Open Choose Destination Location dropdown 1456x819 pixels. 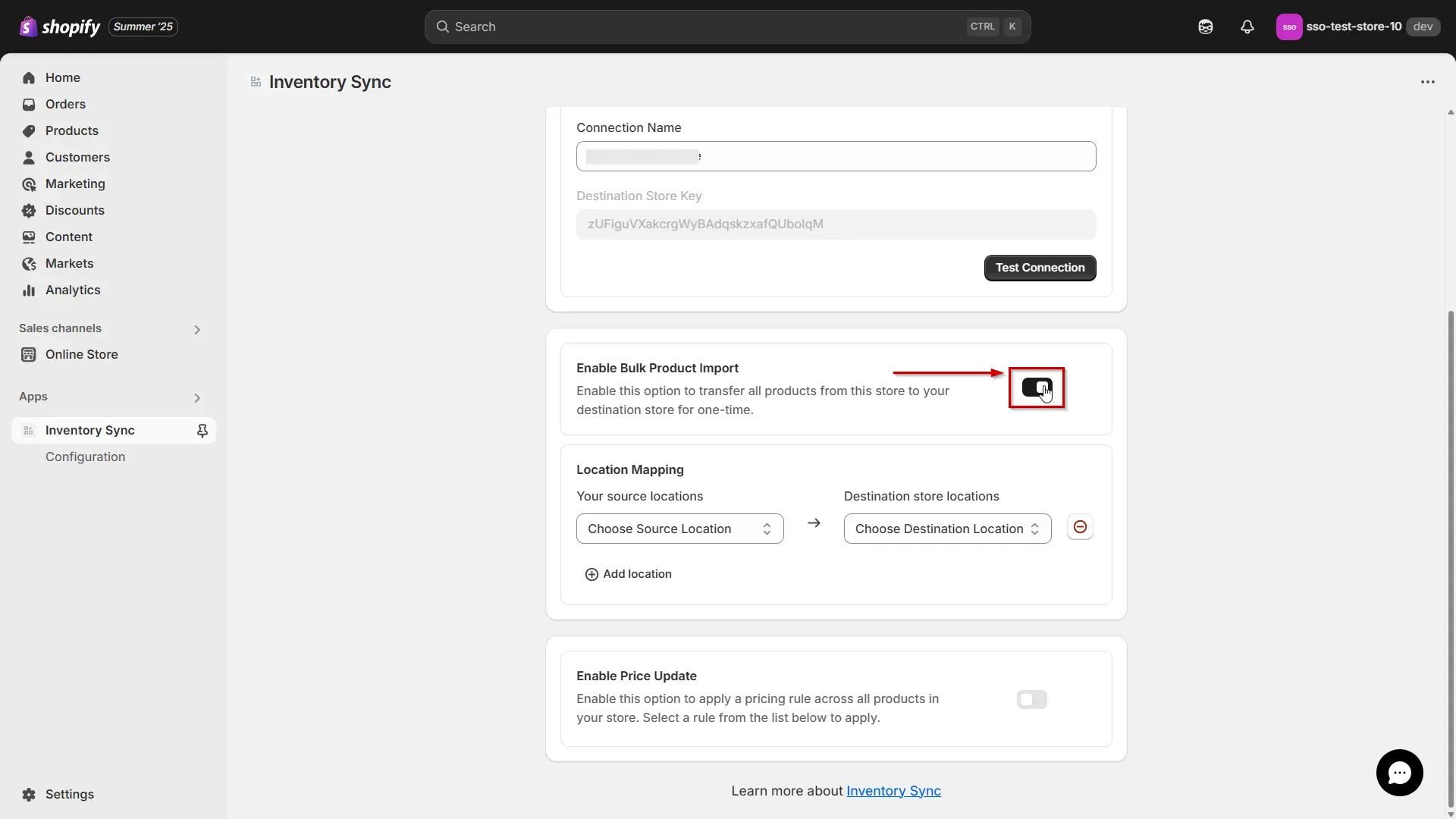coord(947,529)
